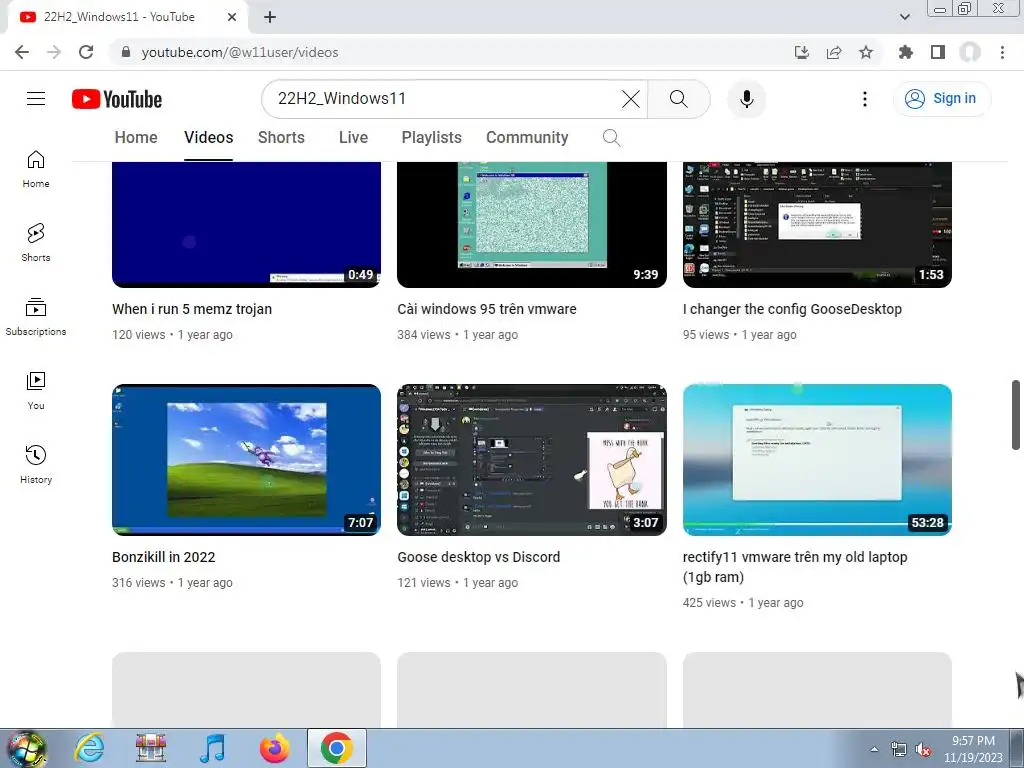Open the 'When i run 5 memz trojan' thumbnail

246,224
